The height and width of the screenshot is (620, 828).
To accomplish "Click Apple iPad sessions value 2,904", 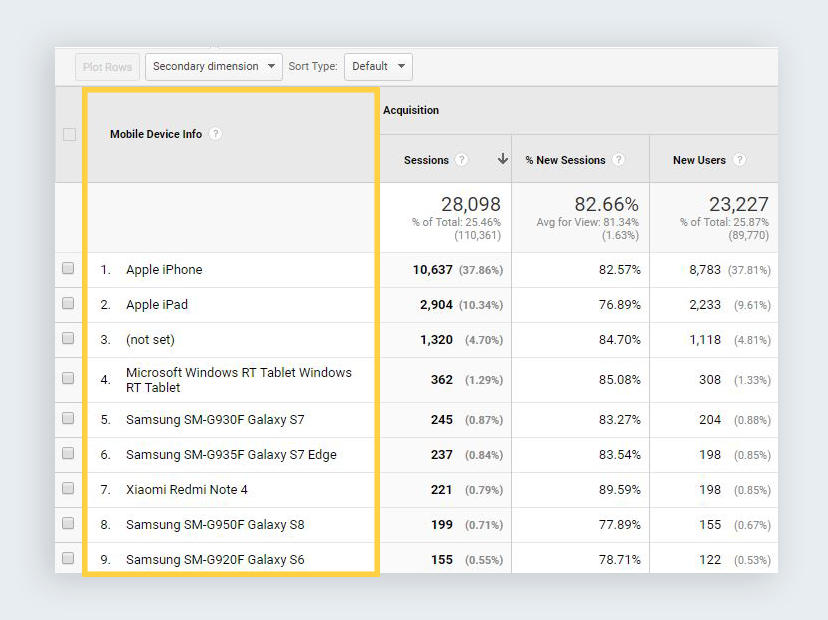I will click(x=436, y=305).
